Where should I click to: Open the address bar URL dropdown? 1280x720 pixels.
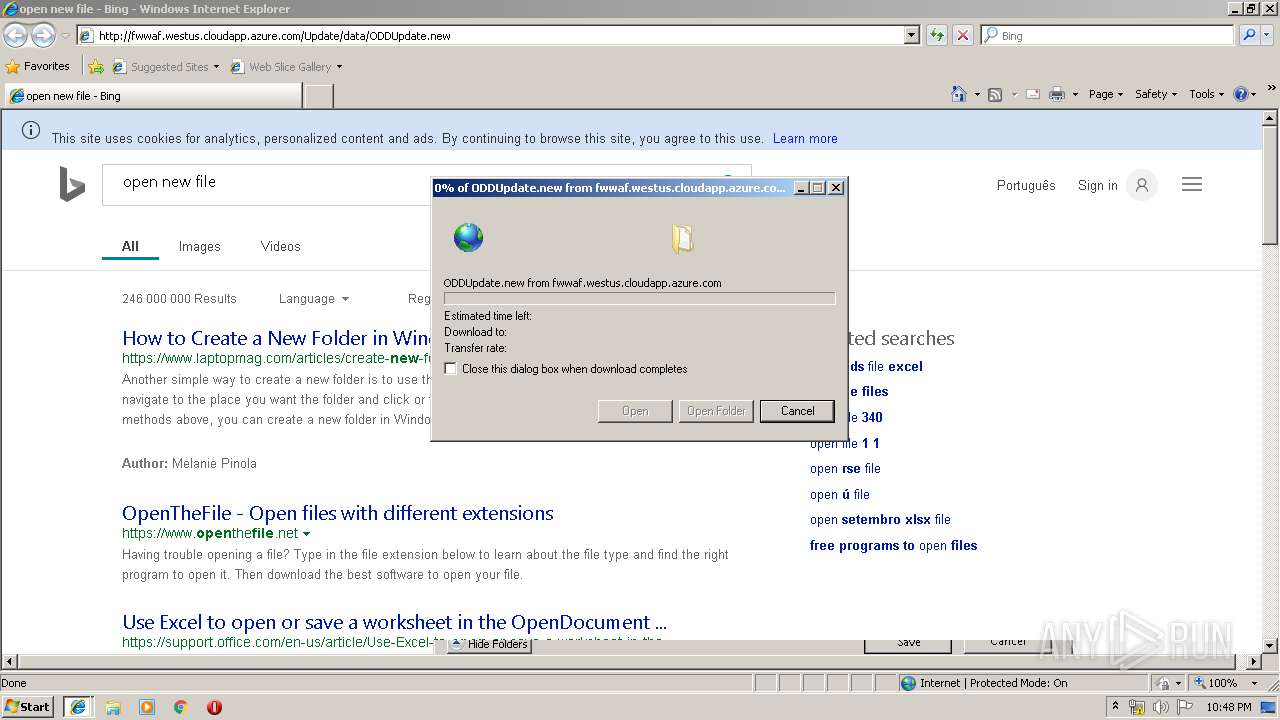pyautogui.click(x=912, y=36)
